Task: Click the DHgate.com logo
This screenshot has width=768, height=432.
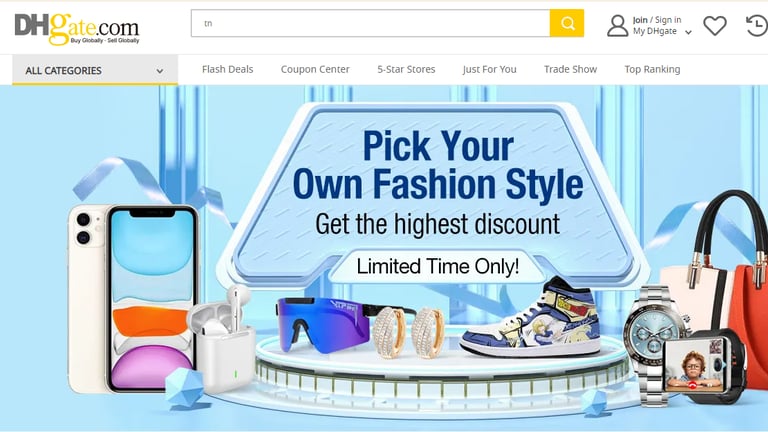Action: pyautogui.click(x=77, y=28)
